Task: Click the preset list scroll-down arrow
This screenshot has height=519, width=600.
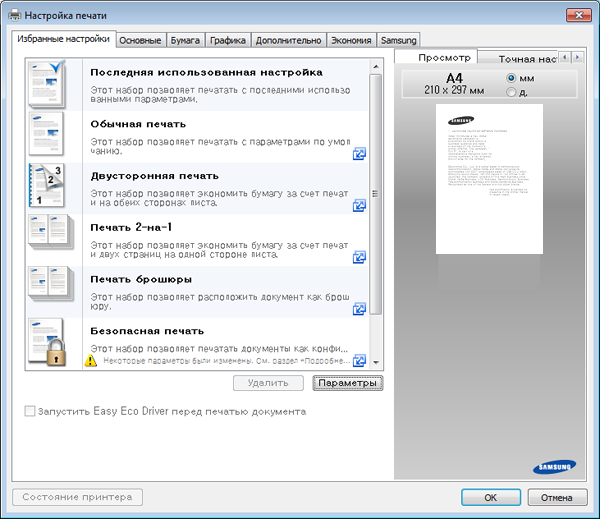Action: tap(376, 362)
